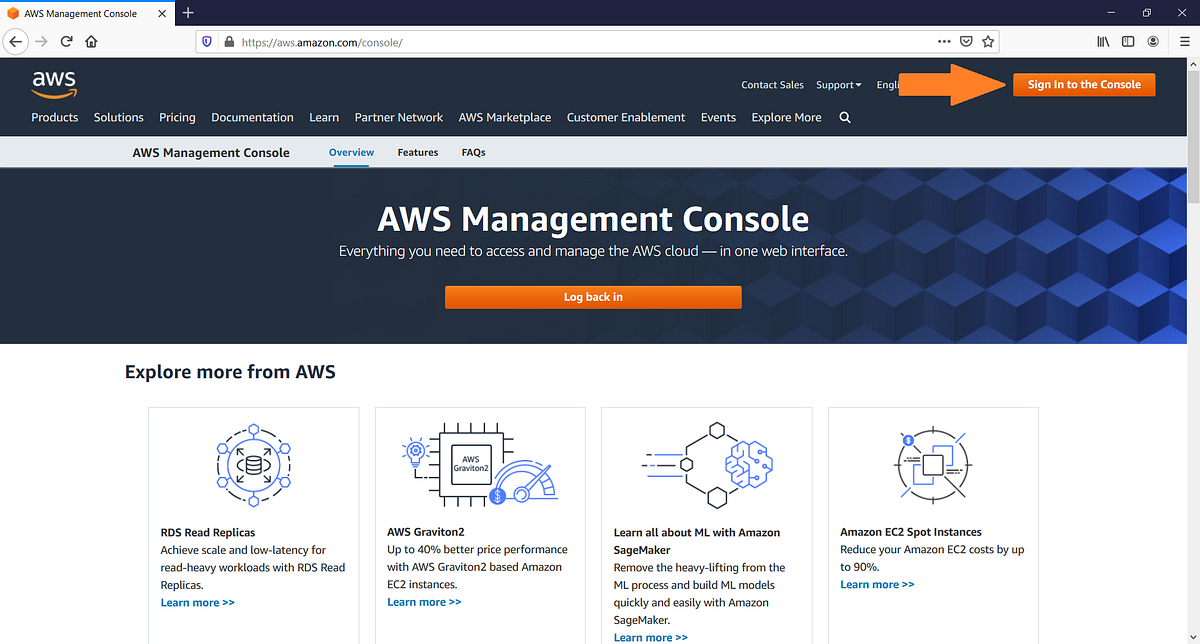The width and height of the screenshot is (1200, 644).
Task: Click the AWS logo
Action: pyautogui.click(x=54, y=85)
